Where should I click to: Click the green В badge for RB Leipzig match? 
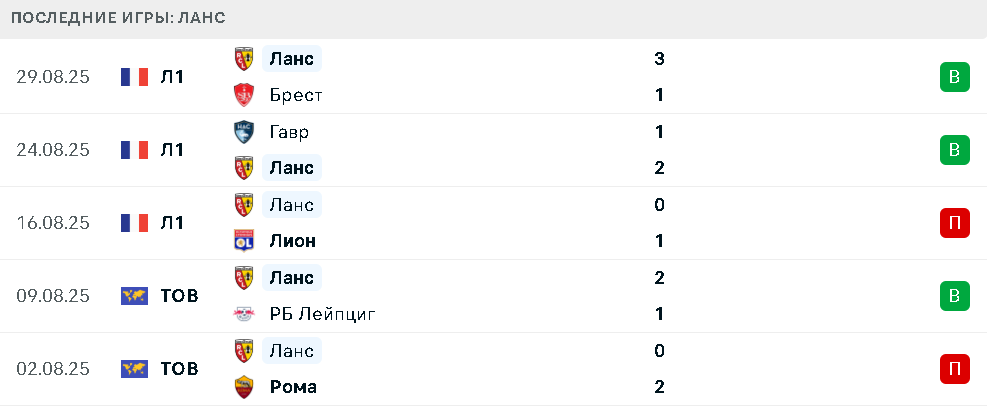click(954, 296)
